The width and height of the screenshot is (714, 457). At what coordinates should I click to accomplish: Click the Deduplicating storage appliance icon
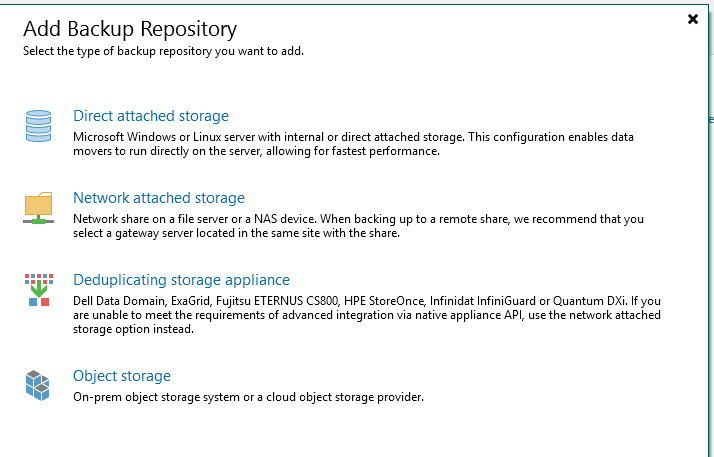[39, 290]
